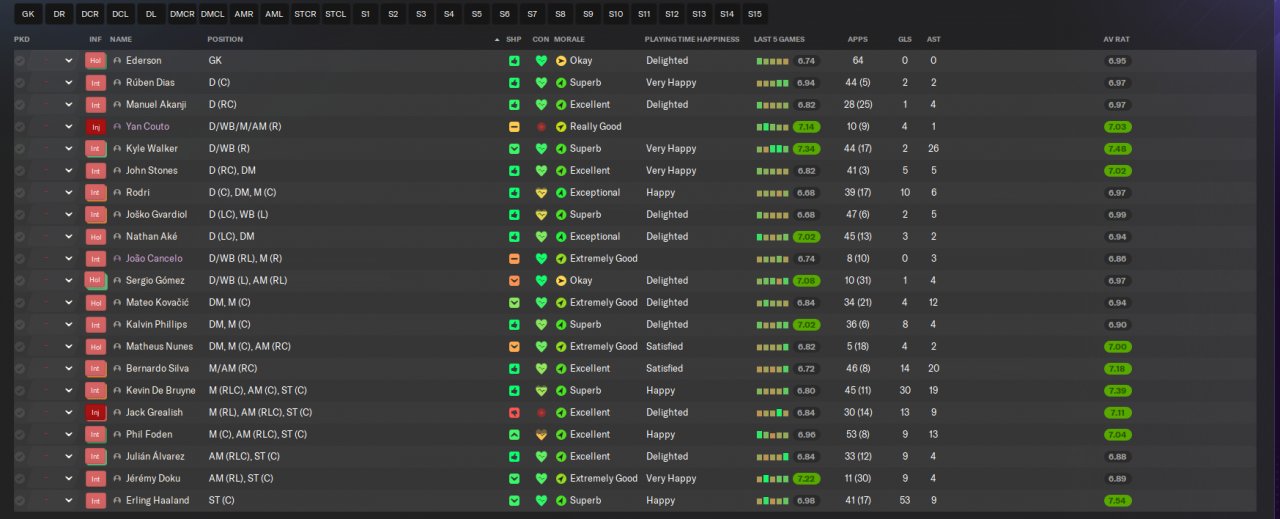The width and height of the screenshot is (1280, 519).
Task: Select the DMCL position filter tab
Action: 212,14
